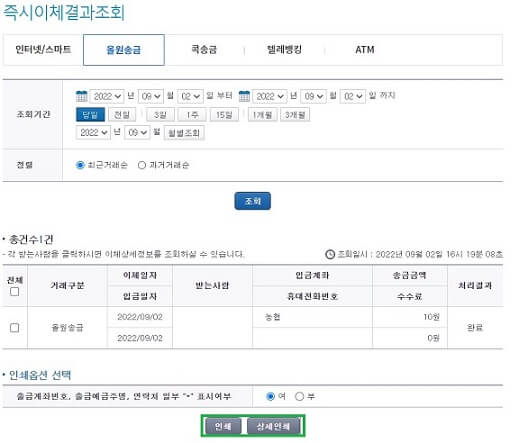Screen dimensions: 519x443
Task: Switch to the ATM tab
Action: coord(365,50)
